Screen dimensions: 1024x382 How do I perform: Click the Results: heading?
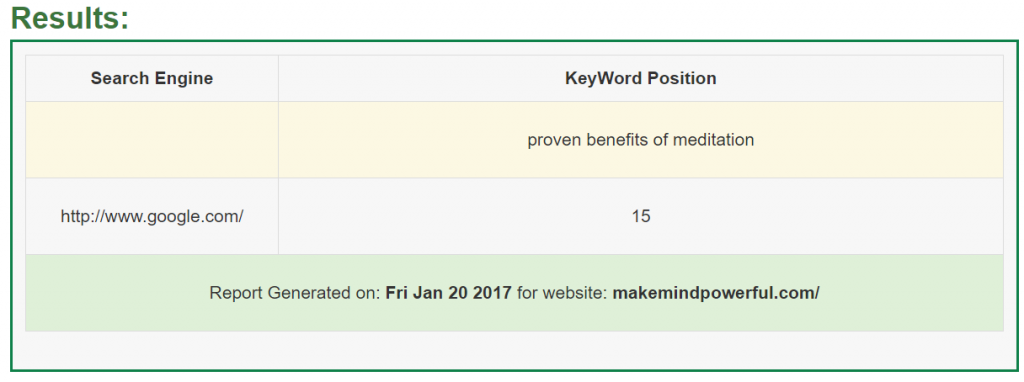click(71, 18)
